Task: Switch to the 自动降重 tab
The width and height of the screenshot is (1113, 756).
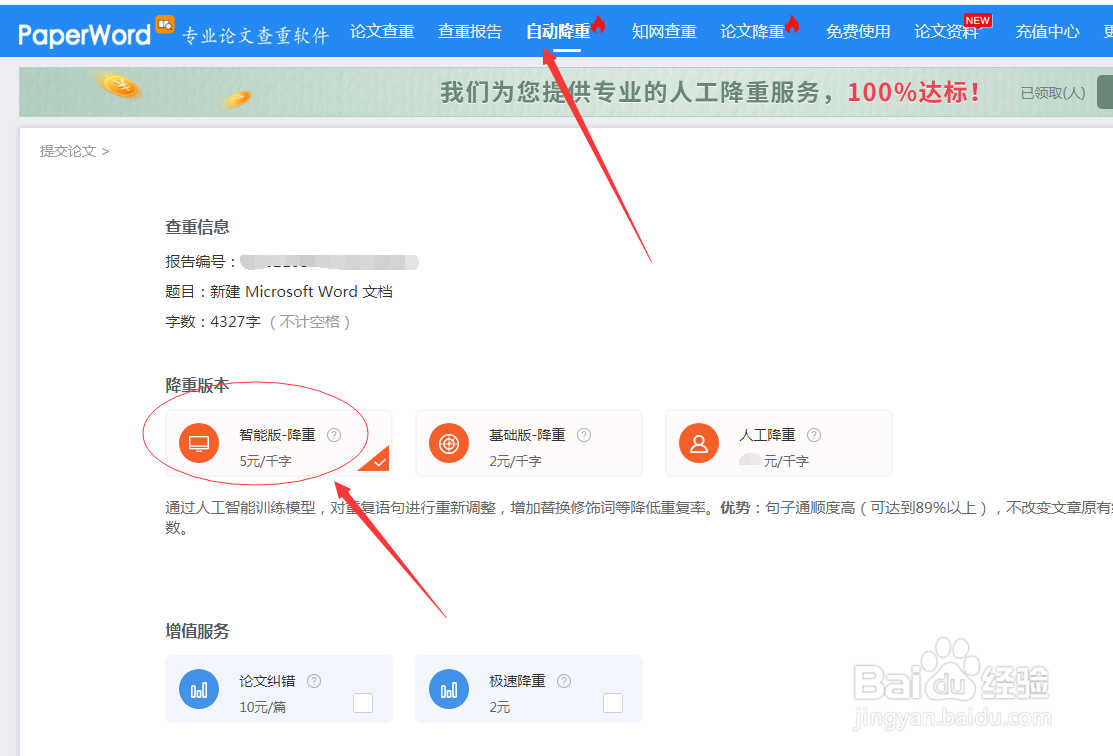Action: 558,31
